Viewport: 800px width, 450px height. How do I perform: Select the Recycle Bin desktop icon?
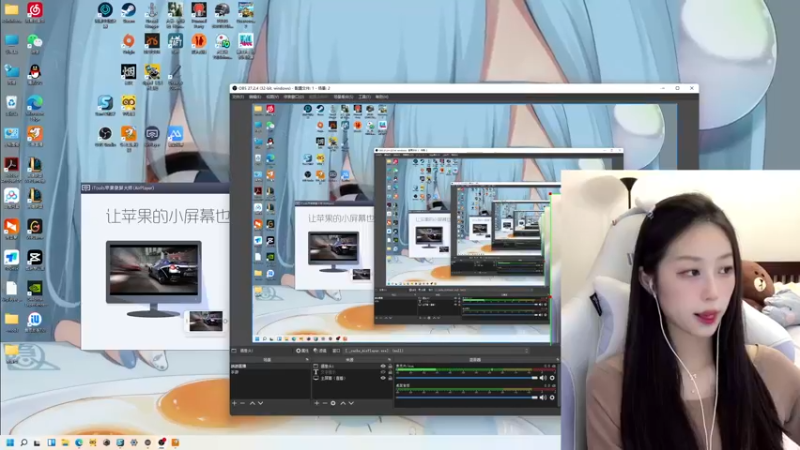(11, 103)
